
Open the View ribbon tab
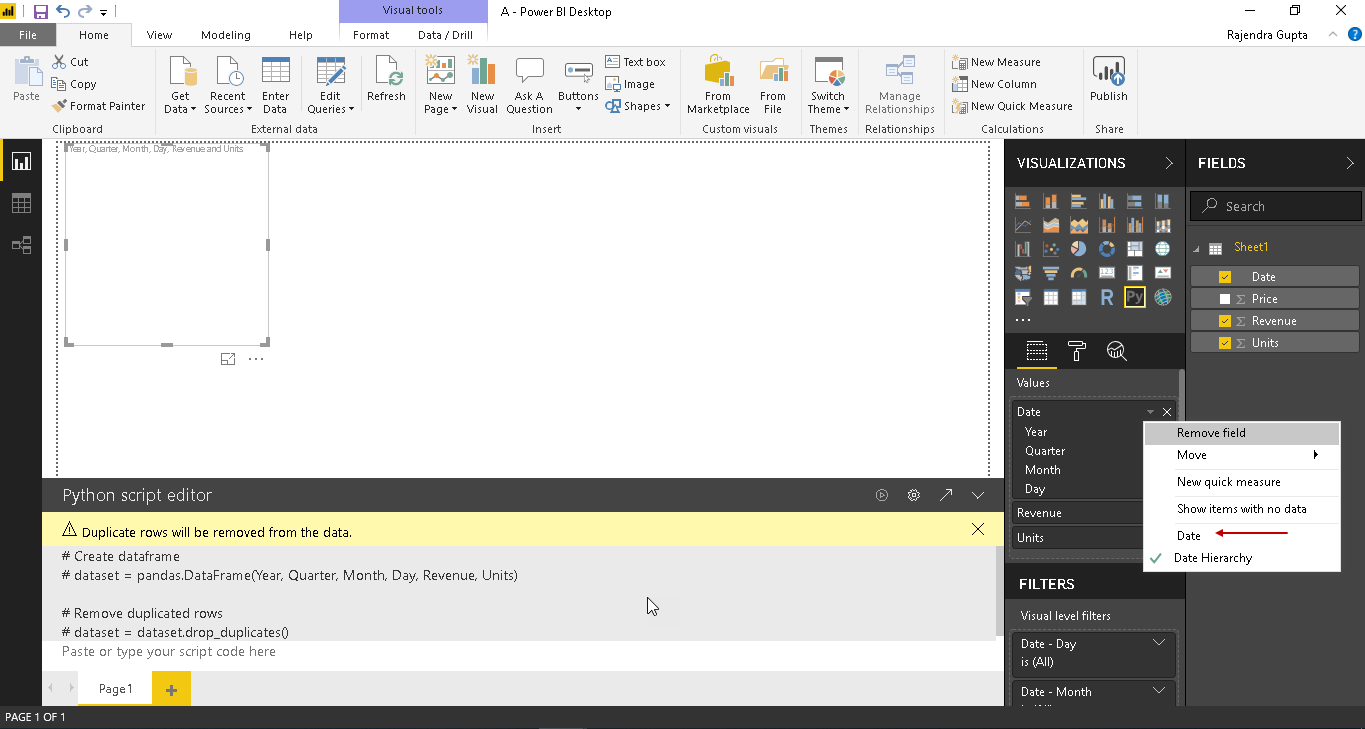pos(159,35)
